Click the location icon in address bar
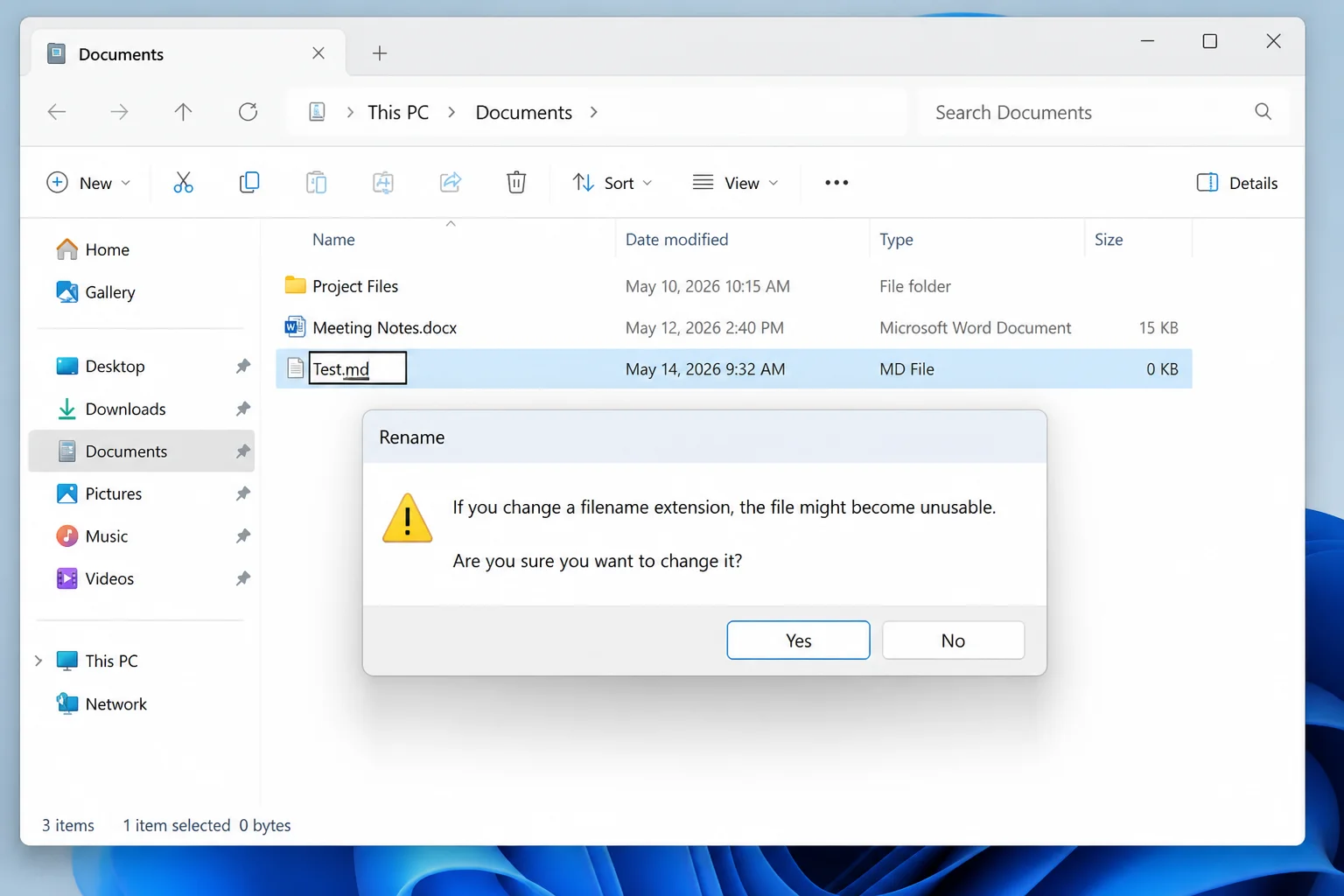Image resolution: width=1344 pixels, height=896 pixels. click(x=318, y=112)
